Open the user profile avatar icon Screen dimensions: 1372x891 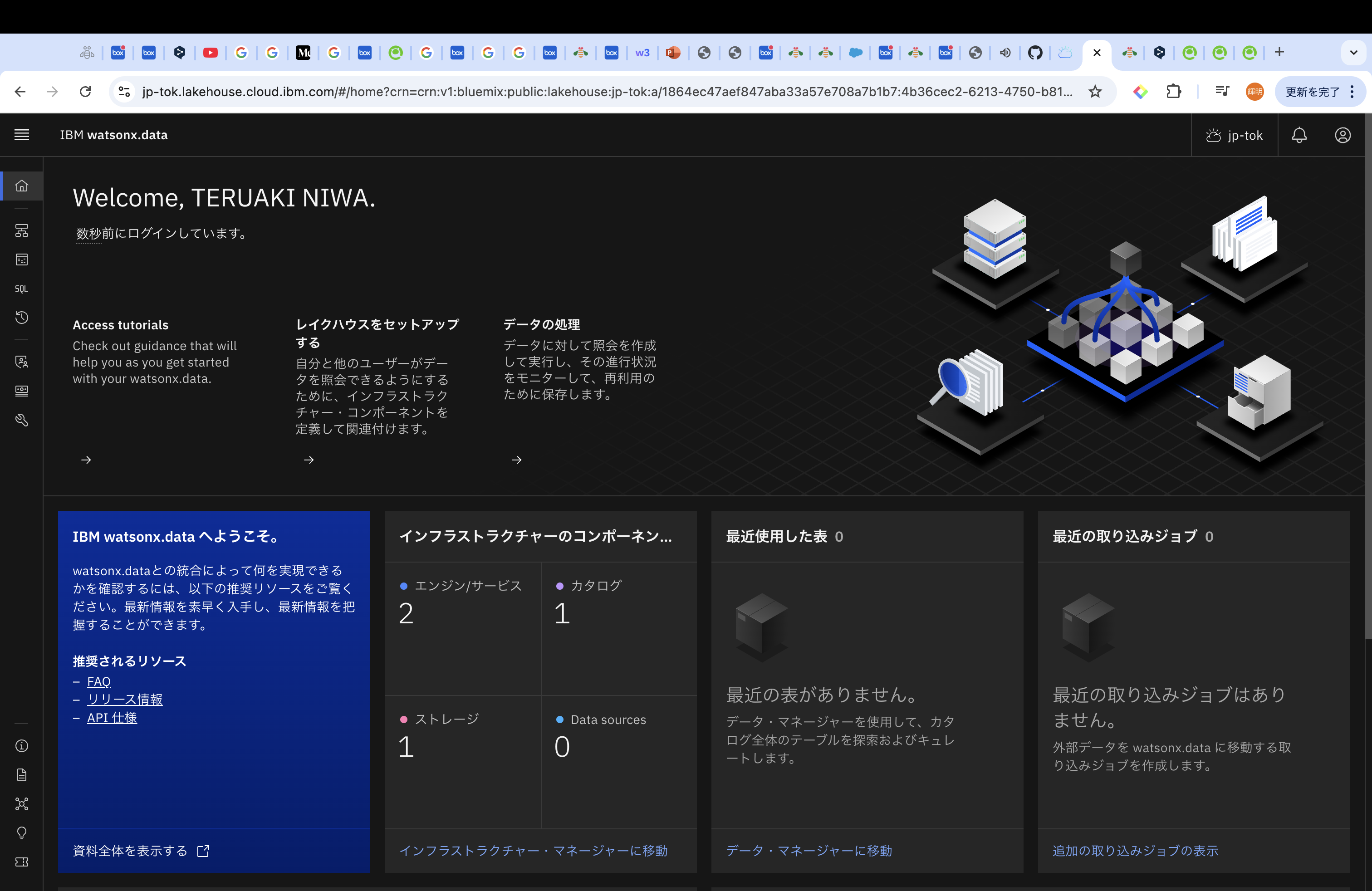point(1343,135)
